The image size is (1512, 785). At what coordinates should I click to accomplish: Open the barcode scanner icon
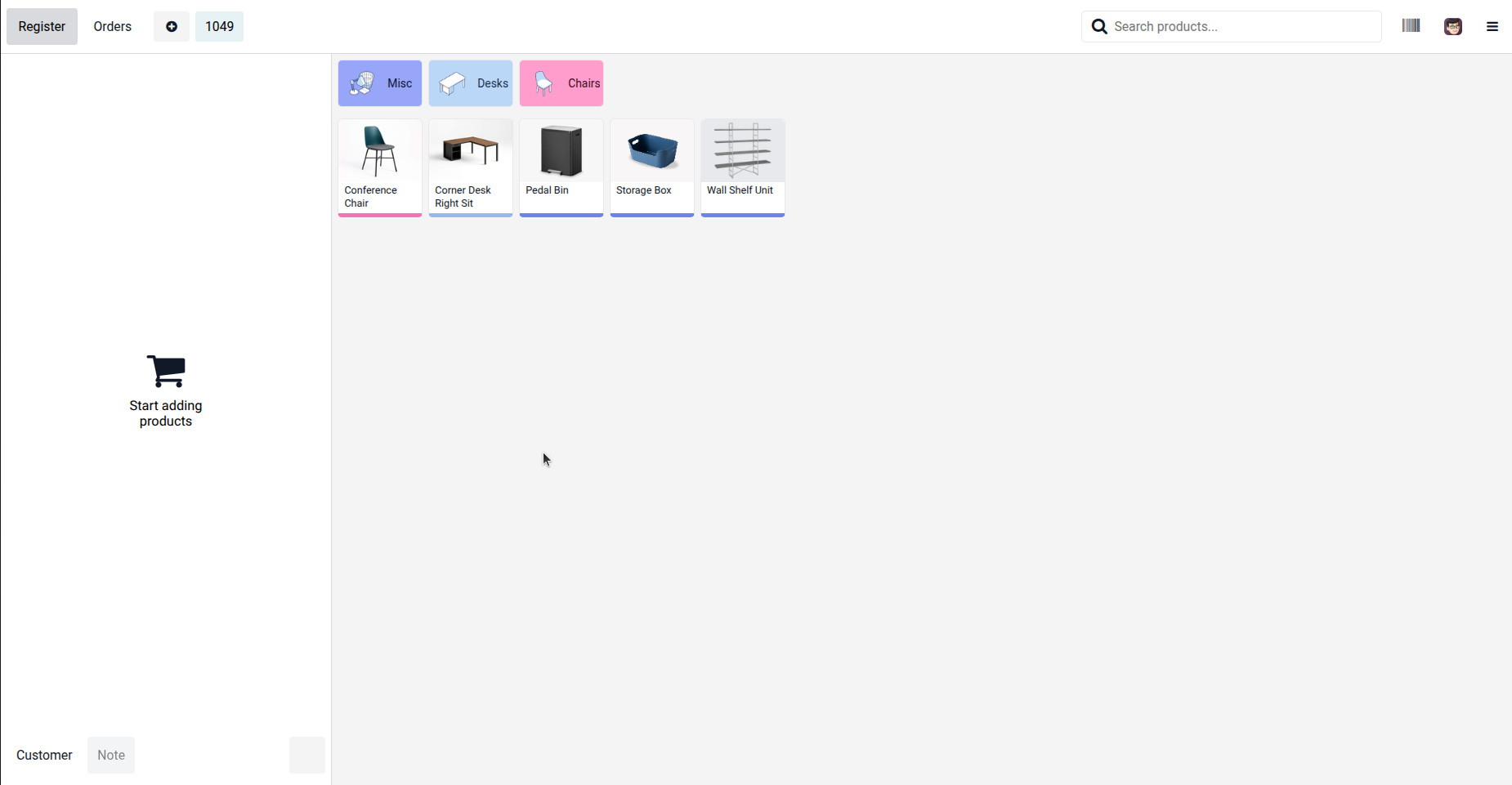tap(1411, 25)
